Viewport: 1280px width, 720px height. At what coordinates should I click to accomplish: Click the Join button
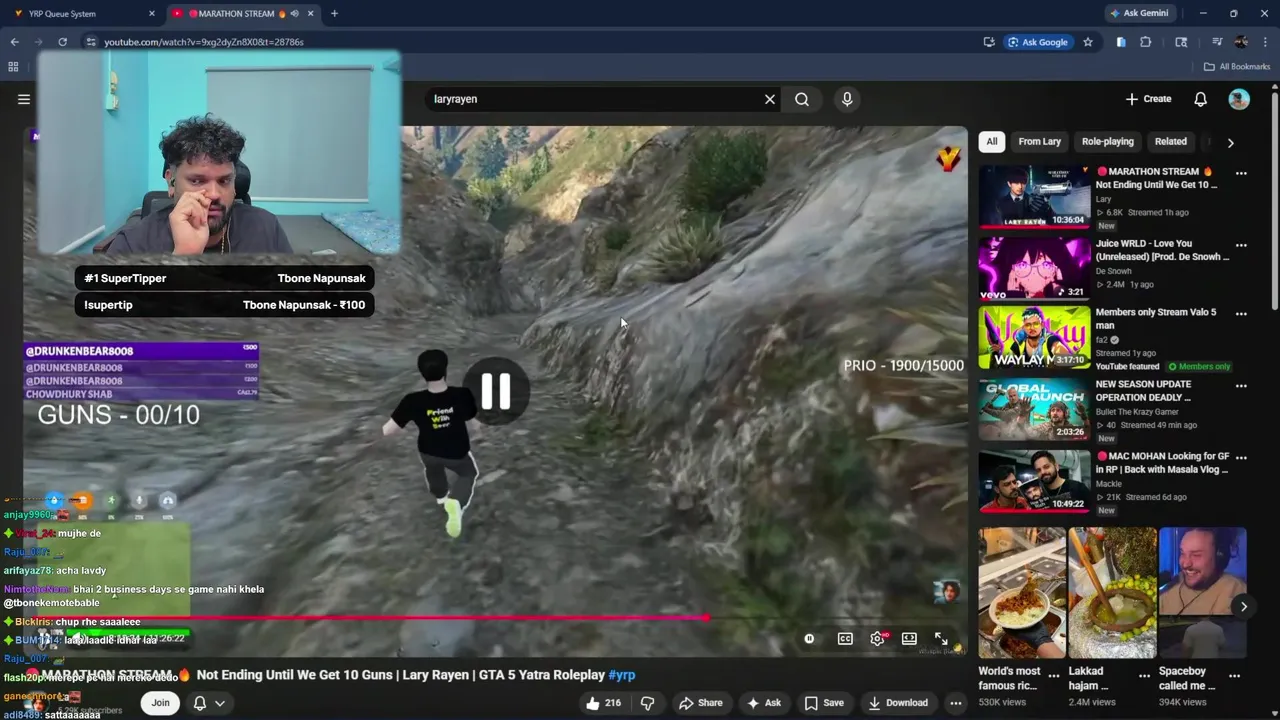tap(160, 703)
